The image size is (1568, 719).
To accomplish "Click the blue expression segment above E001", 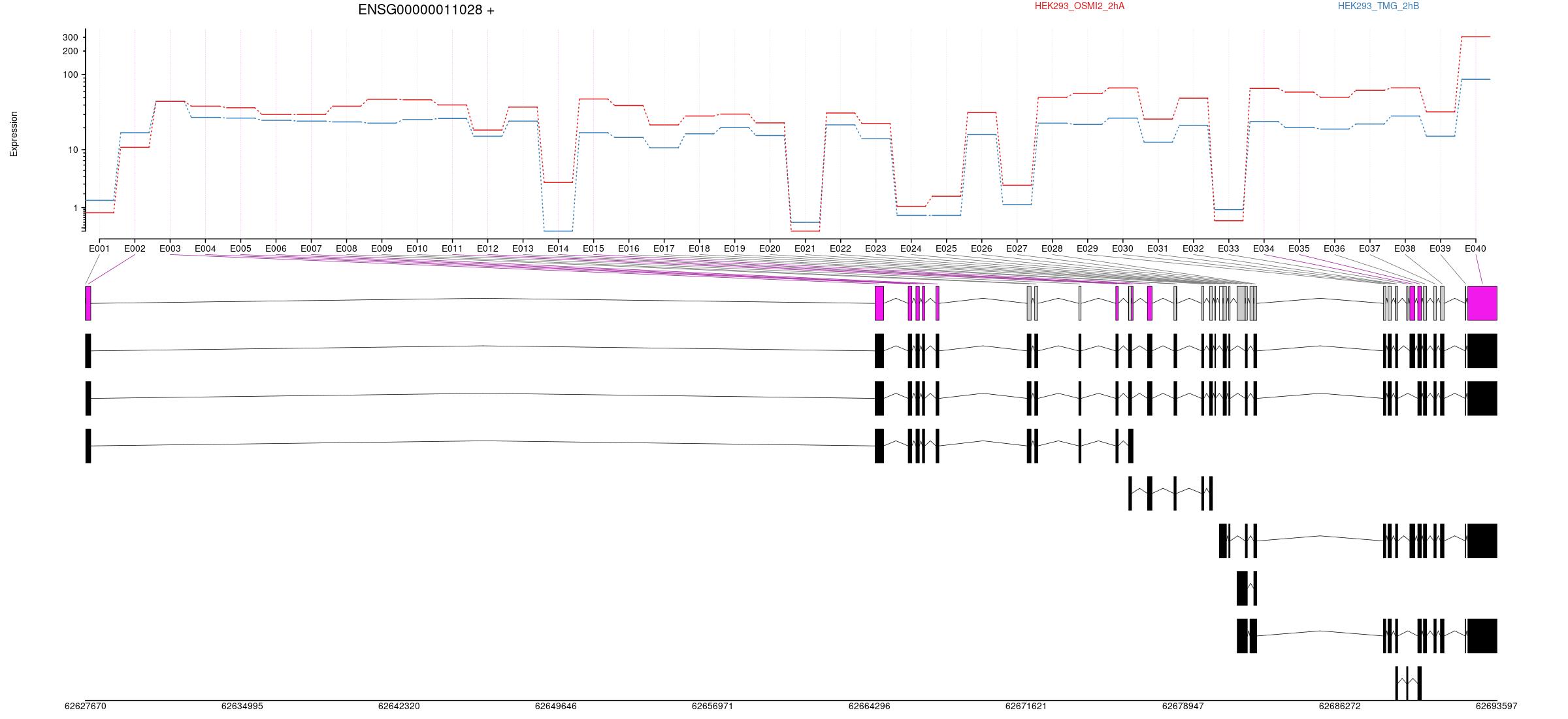I will pyautogui.click(x=100, y=200).
